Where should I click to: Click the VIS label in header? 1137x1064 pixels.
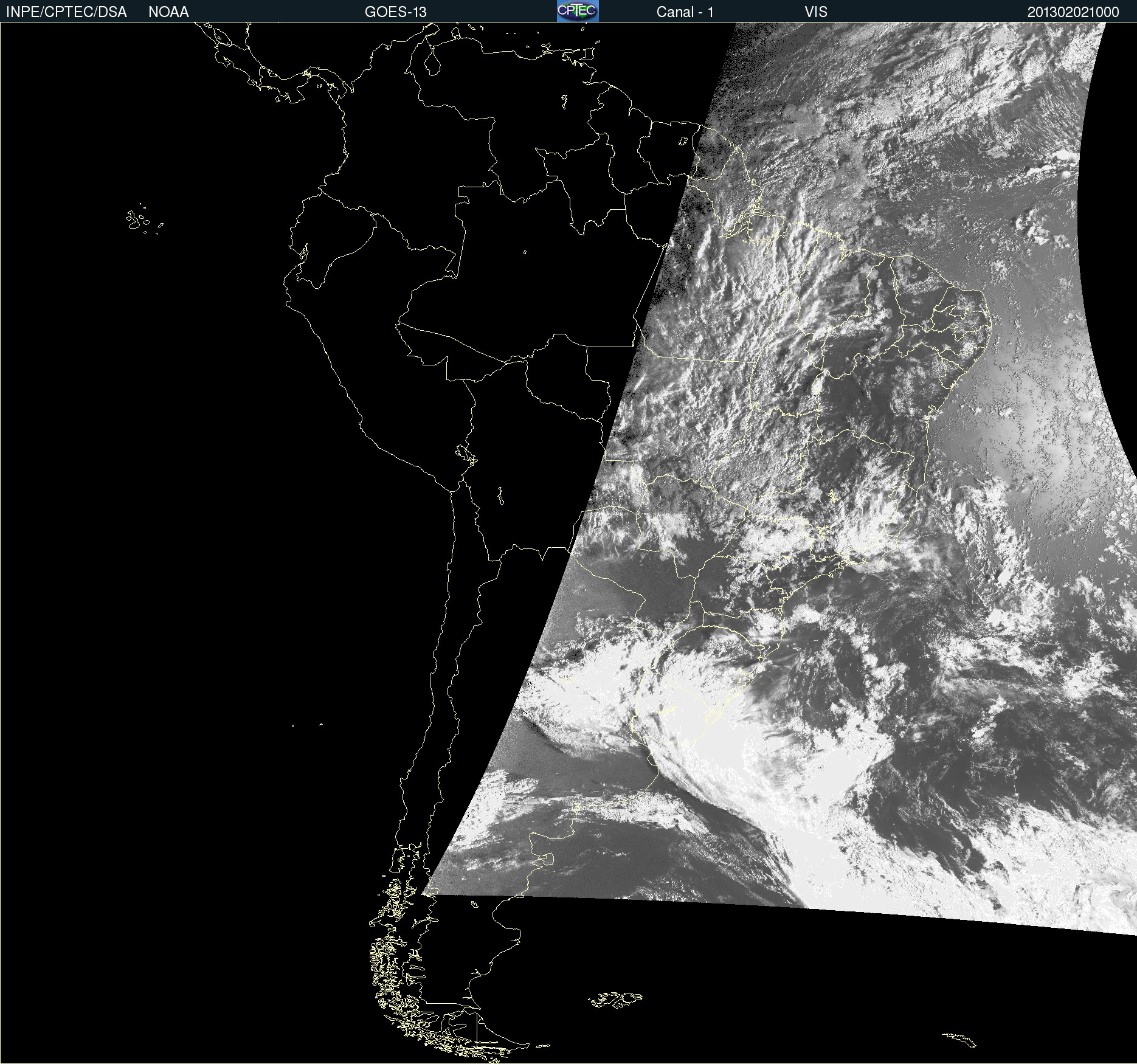(816, 12)
